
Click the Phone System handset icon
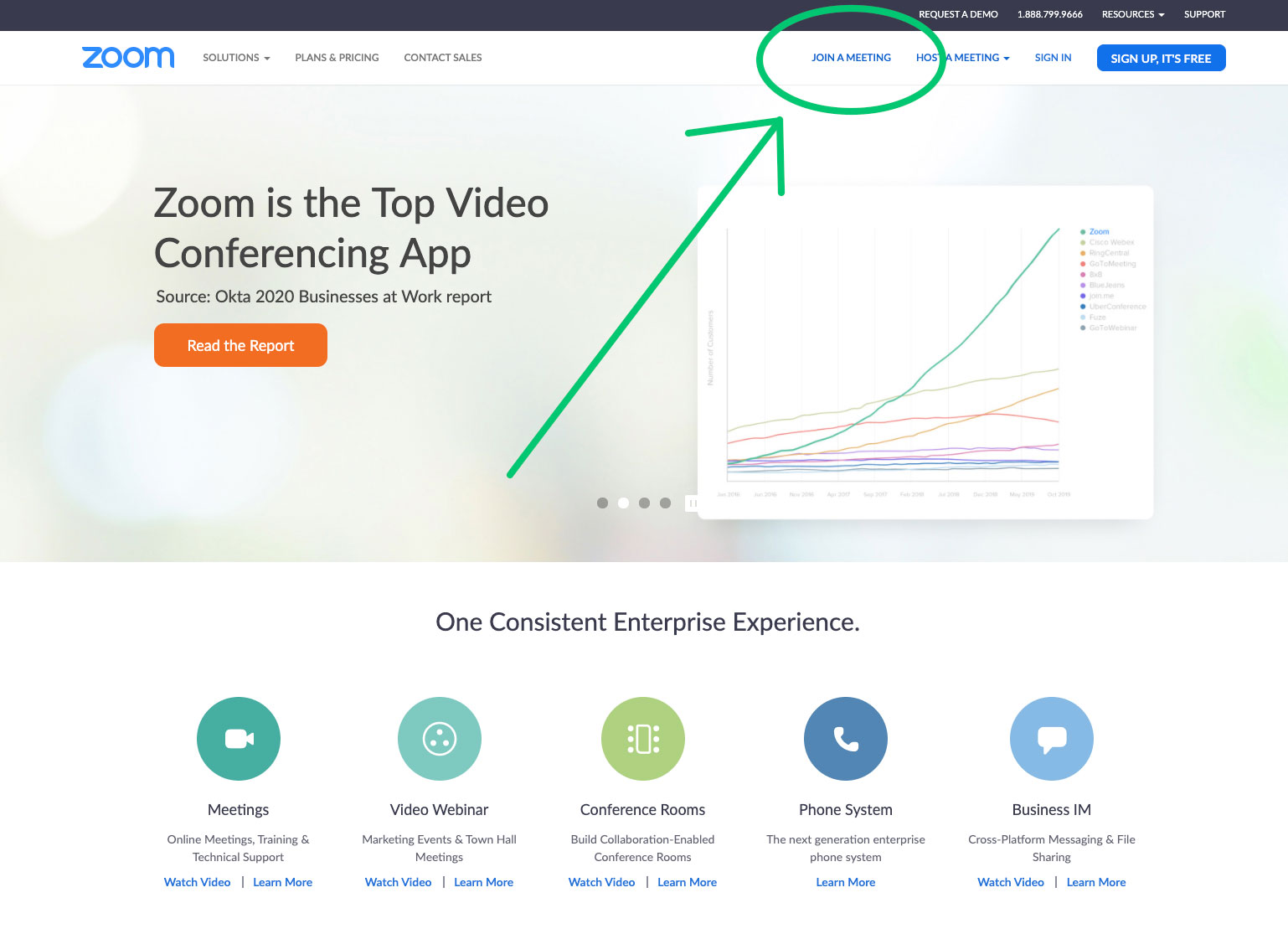point(846,739)
